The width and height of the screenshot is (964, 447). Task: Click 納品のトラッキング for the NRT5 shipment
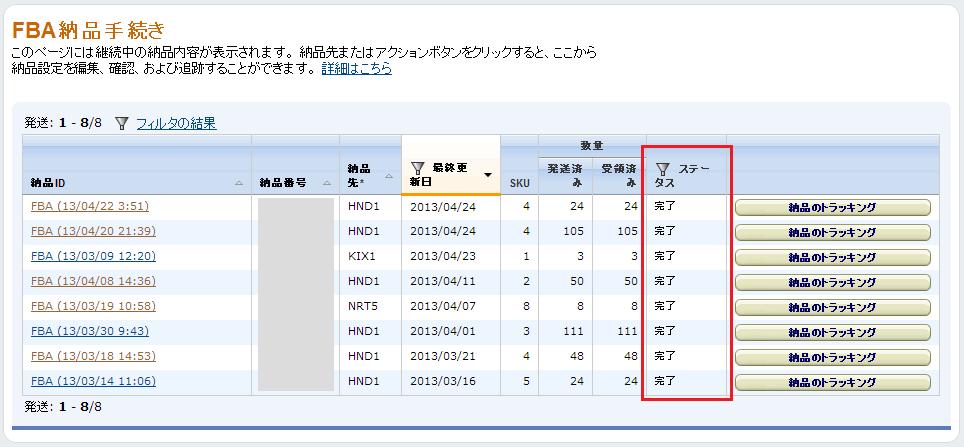coord(832,308)
